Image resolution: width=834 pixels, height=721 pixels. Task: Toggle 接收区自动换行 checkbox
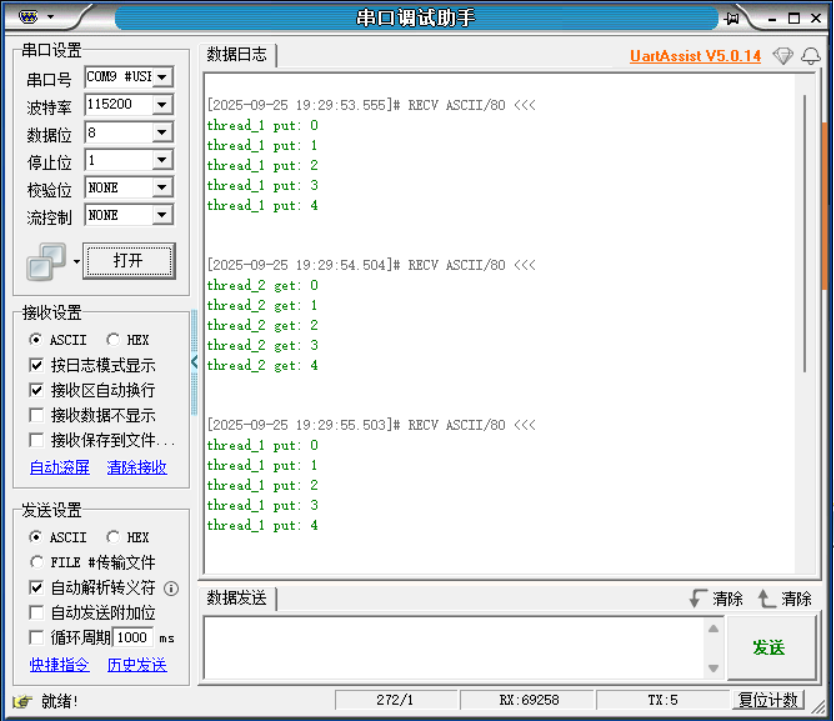[36, 390]
